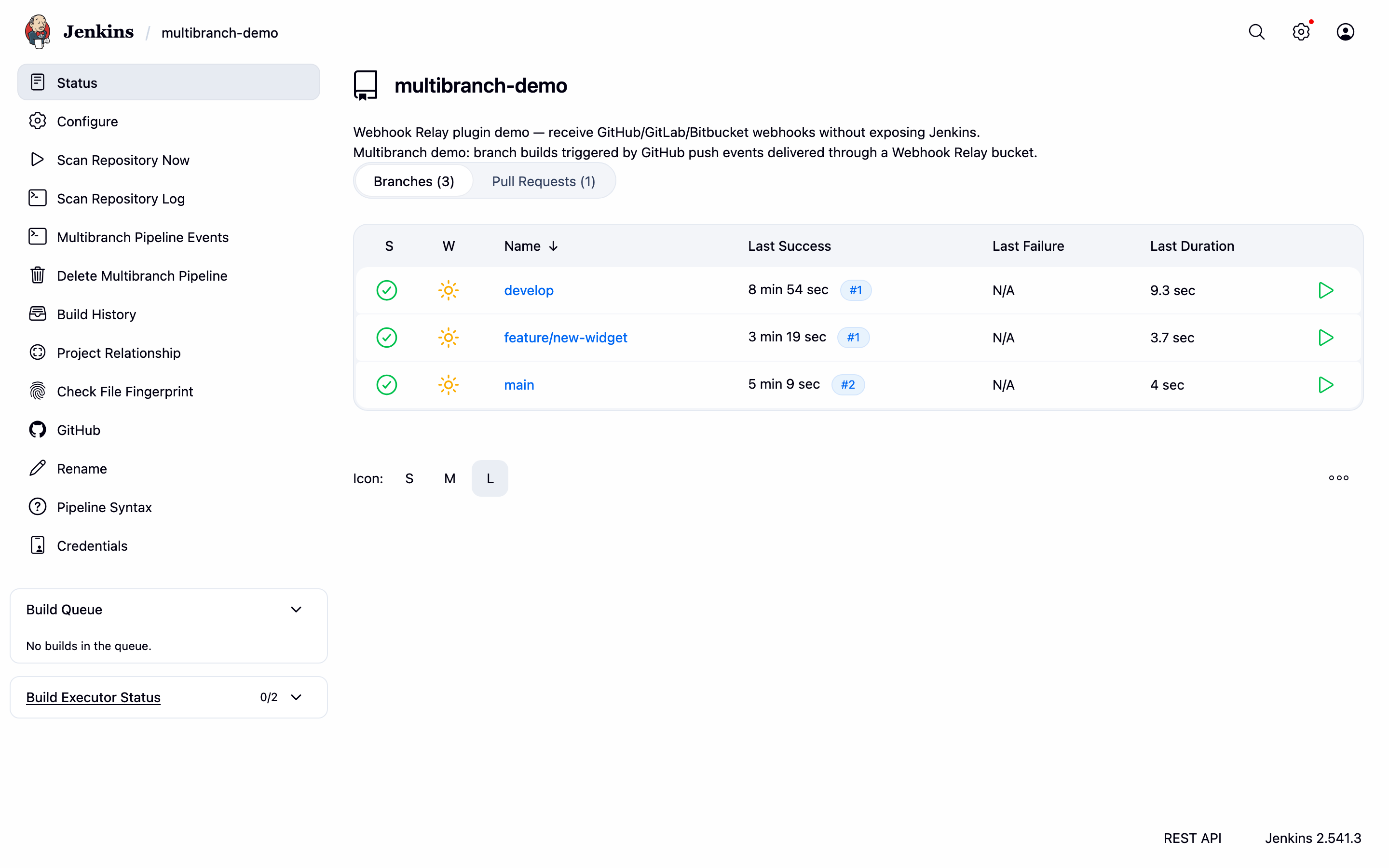
Task: Set icon size to M
Action: pos(449,478)
